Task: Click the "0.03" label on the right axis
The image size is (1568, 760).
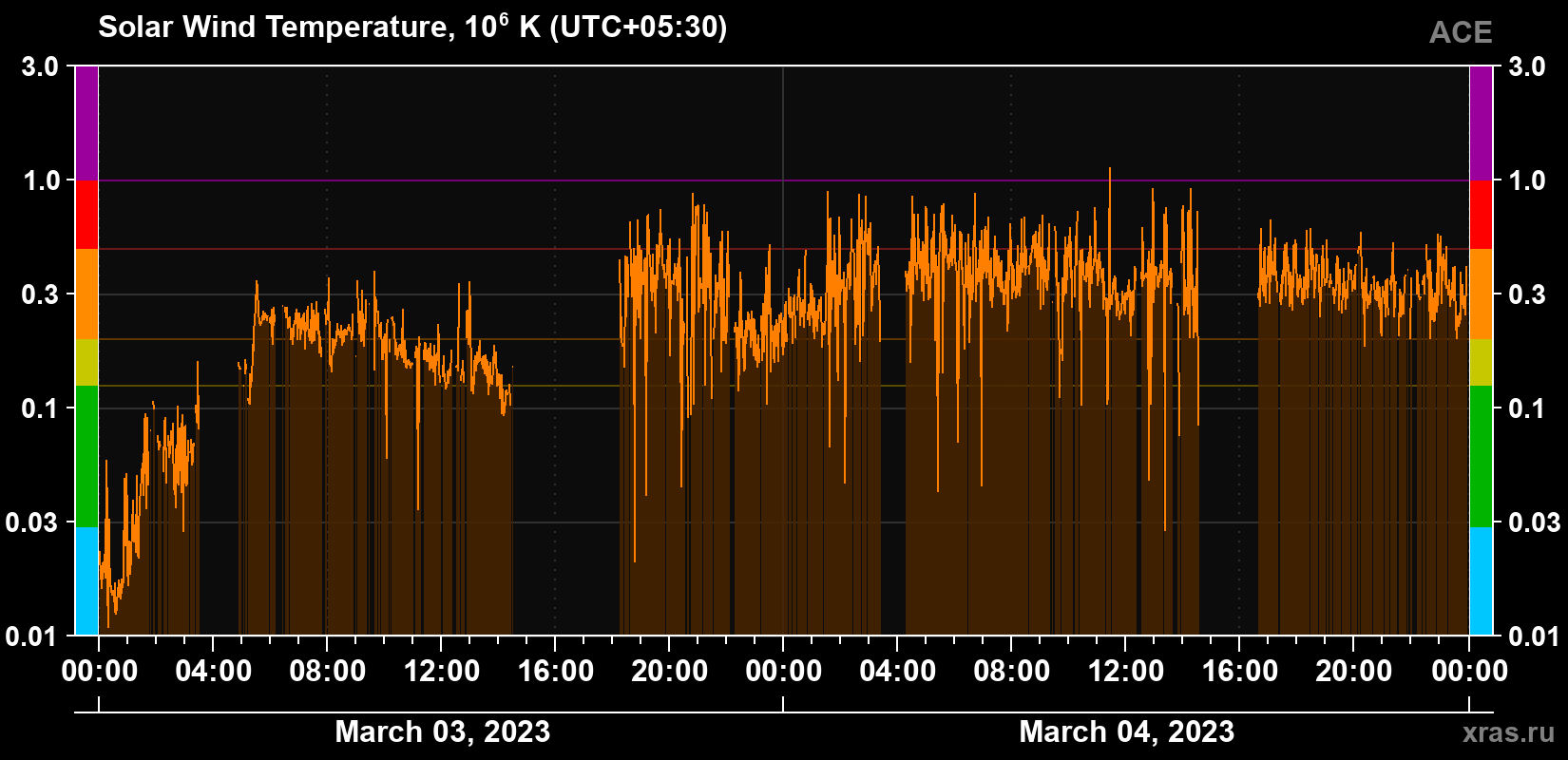Action: [x=1536, y=522]
